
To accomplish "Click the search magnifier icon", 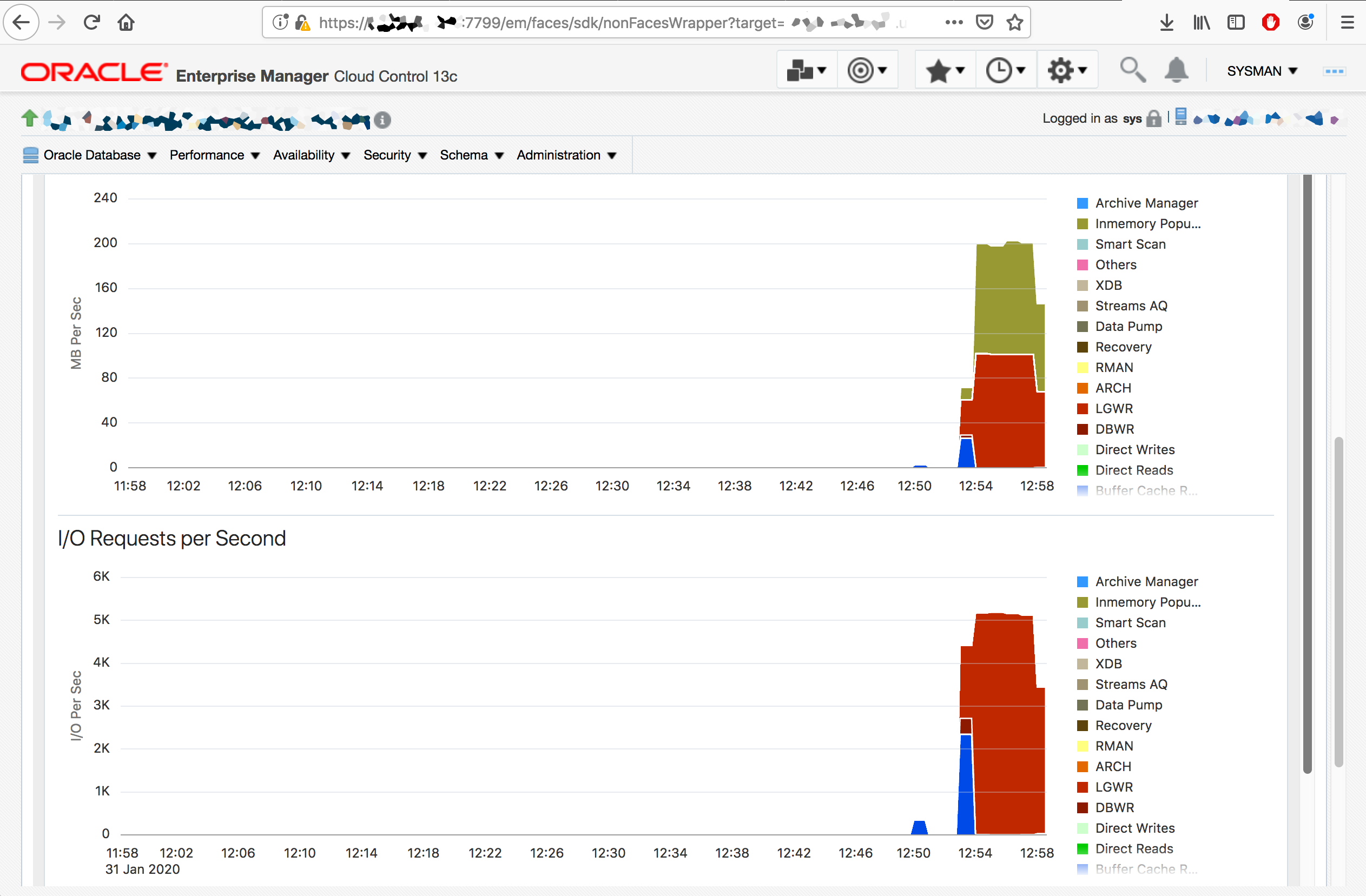I will click(1132, 70).
